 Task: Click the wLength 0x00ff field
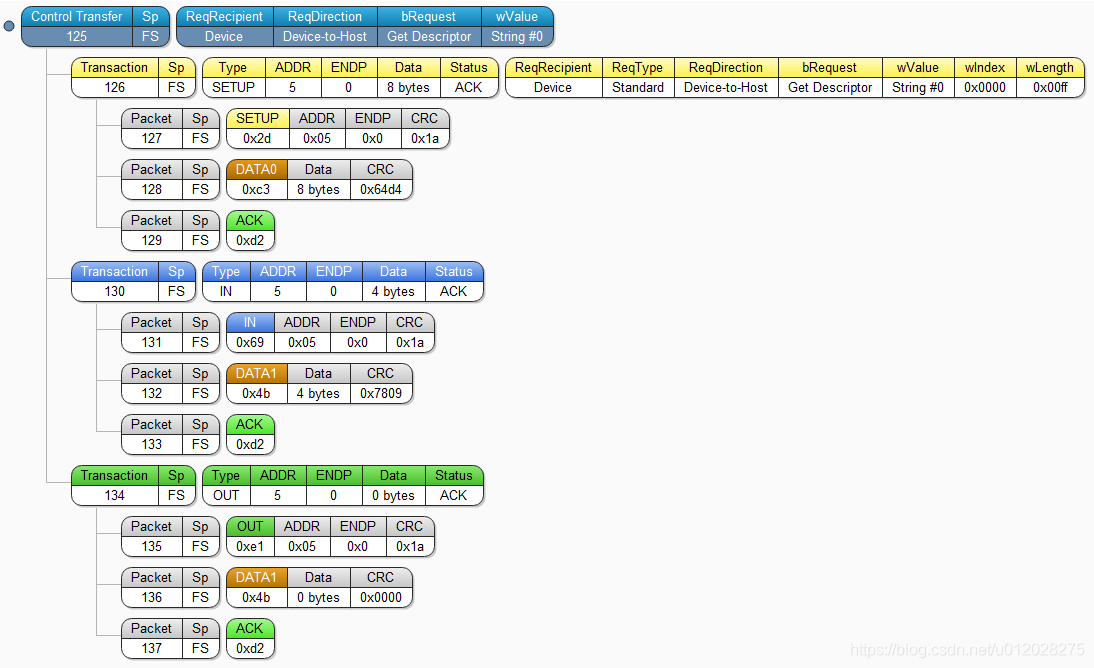pos(1050,77)
